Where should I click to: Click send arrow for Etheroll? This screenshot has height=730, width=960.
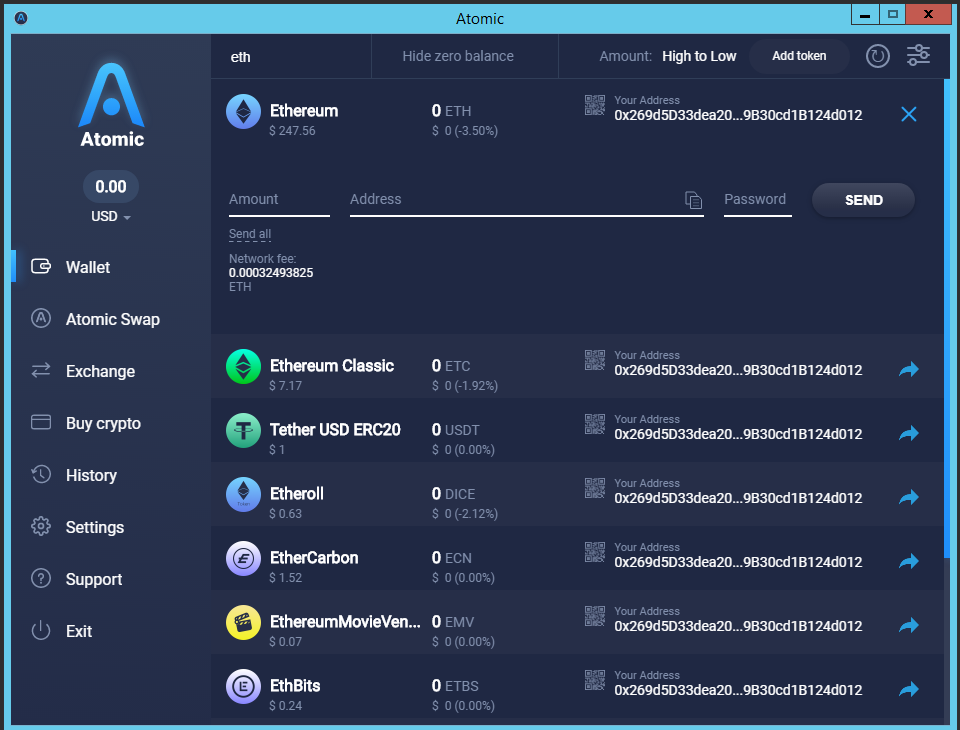coord(909,497)
